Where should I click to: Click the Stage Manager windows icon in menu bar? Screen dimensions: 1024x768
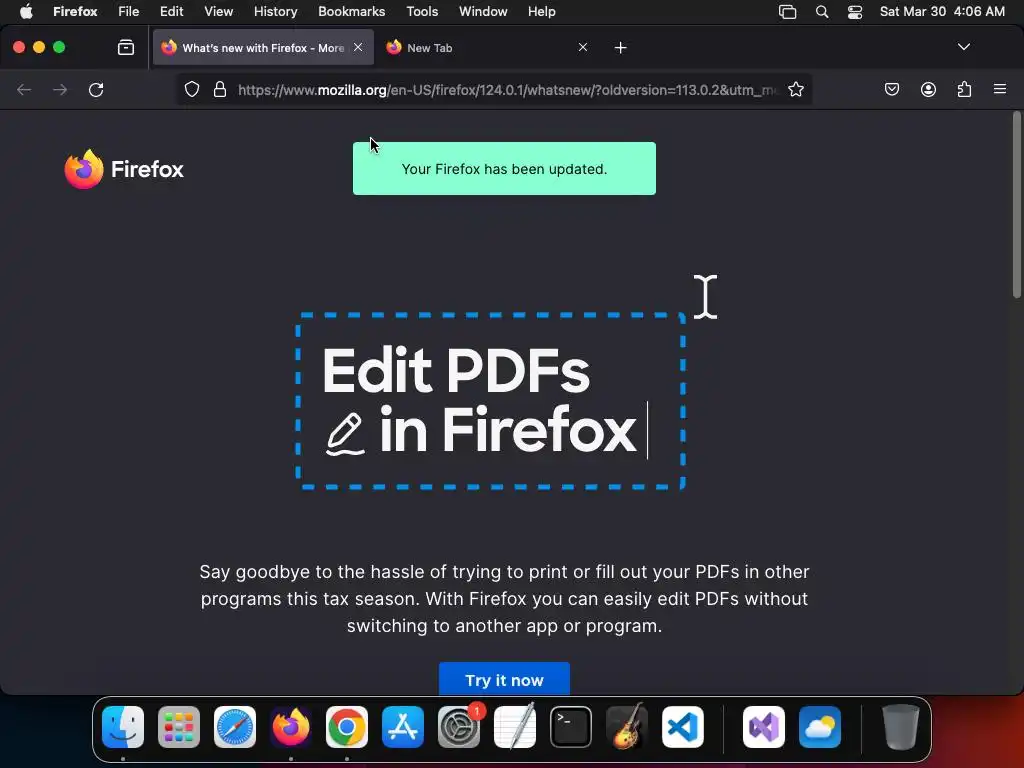point(788,12)
